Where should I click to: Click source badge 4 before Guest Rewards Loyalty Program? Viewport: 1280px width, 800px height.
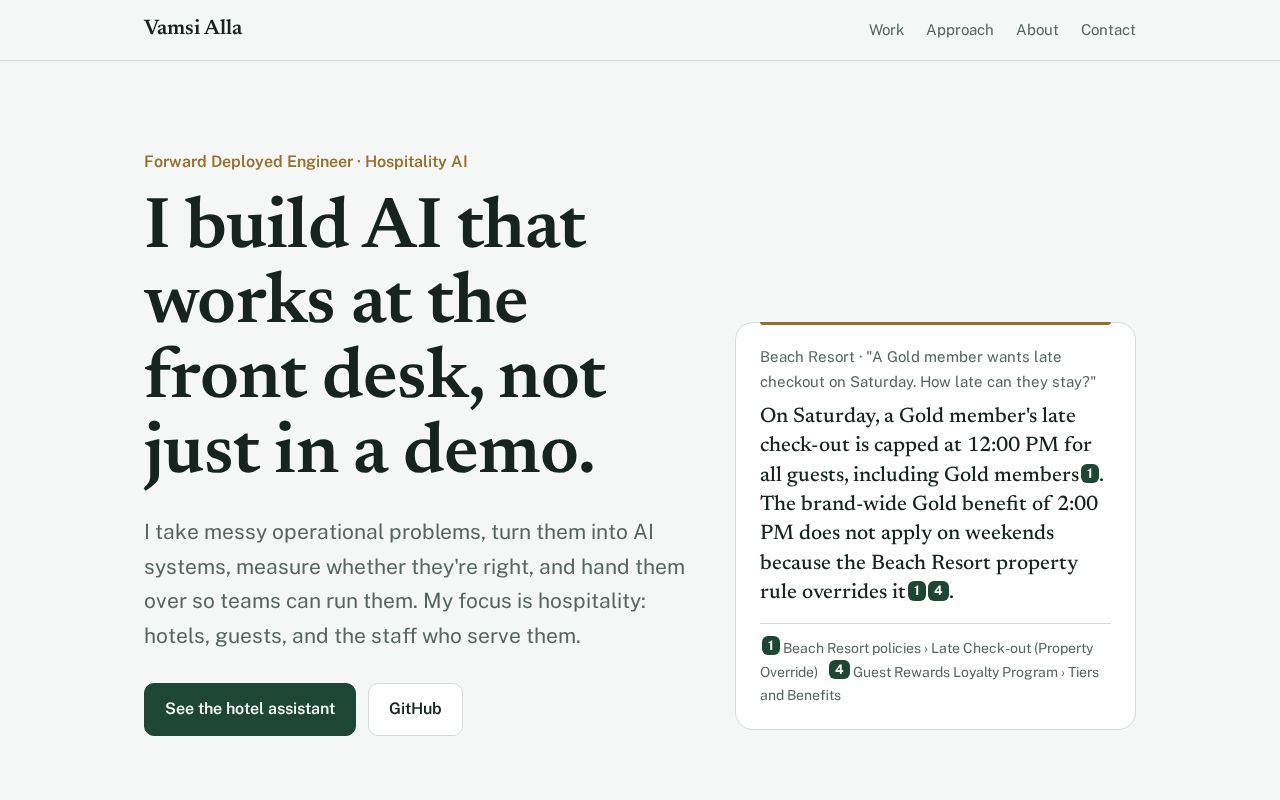[839, 670]
